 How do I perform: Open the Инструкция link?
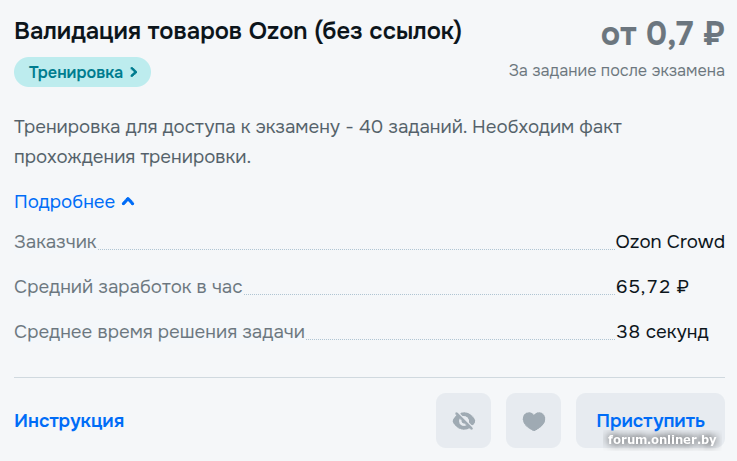[x=69, y=421]
